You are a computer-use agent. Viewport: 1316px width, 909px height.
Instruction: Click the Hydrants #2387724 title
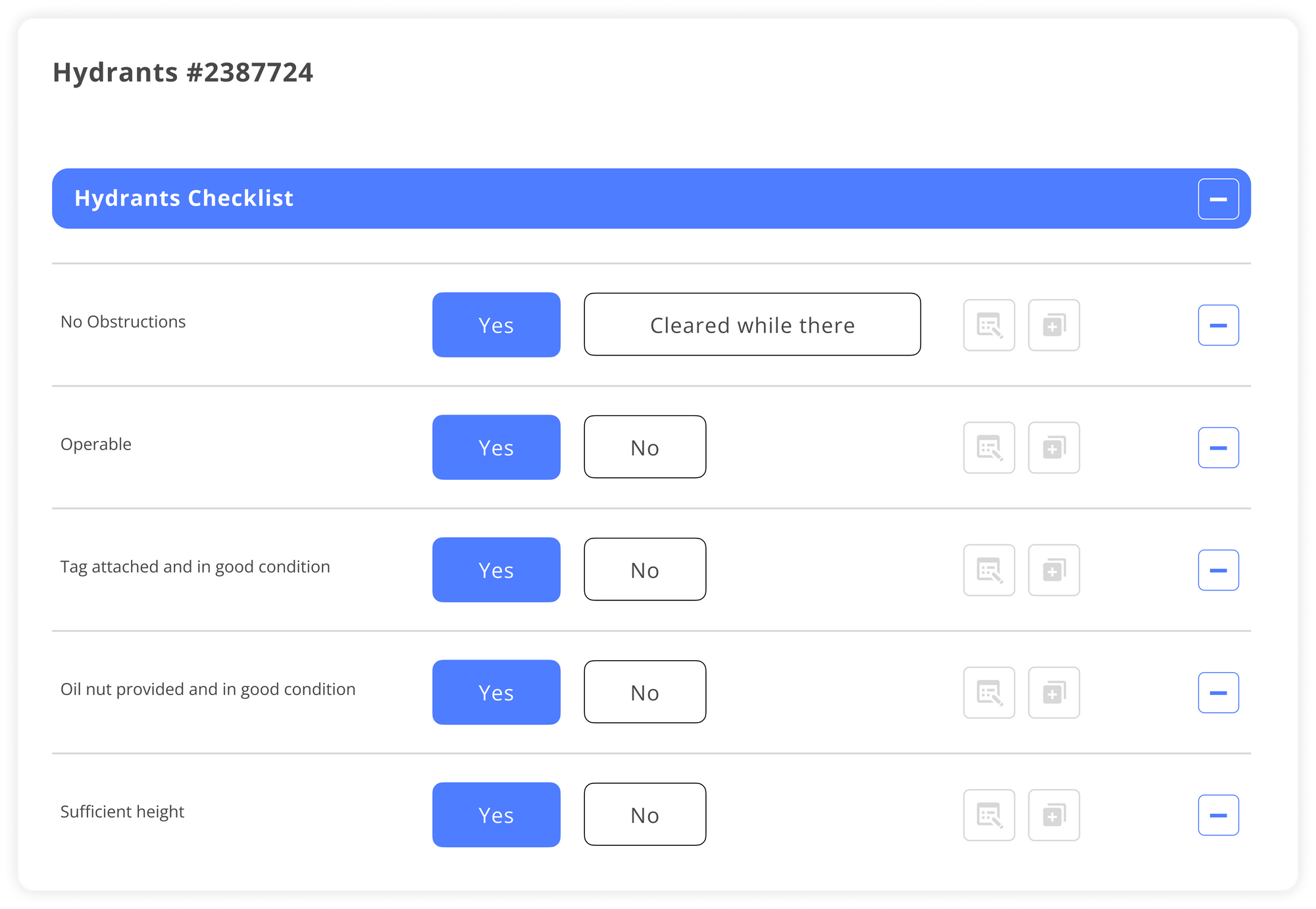[184, 73]
